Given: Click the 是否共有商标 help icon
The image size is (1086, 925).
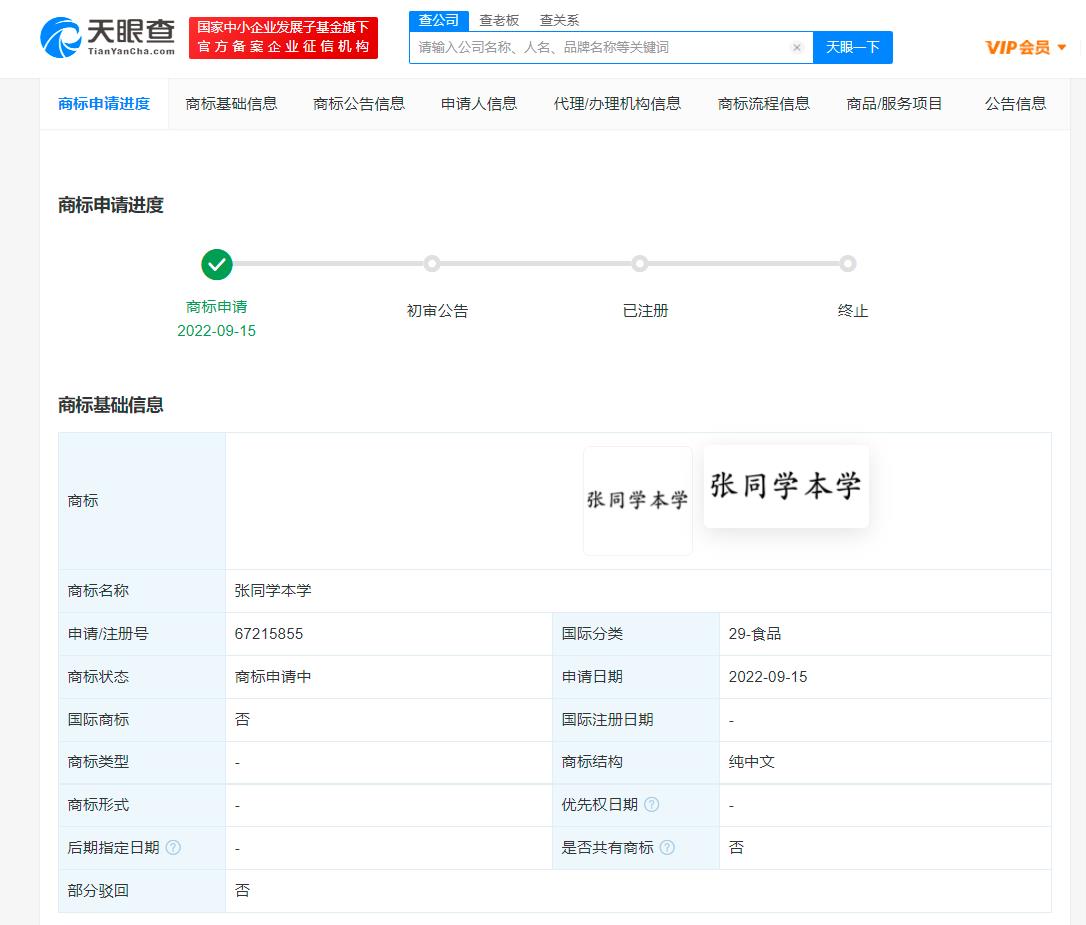Looking at the screenshot, I should click(x=665, y=847).
